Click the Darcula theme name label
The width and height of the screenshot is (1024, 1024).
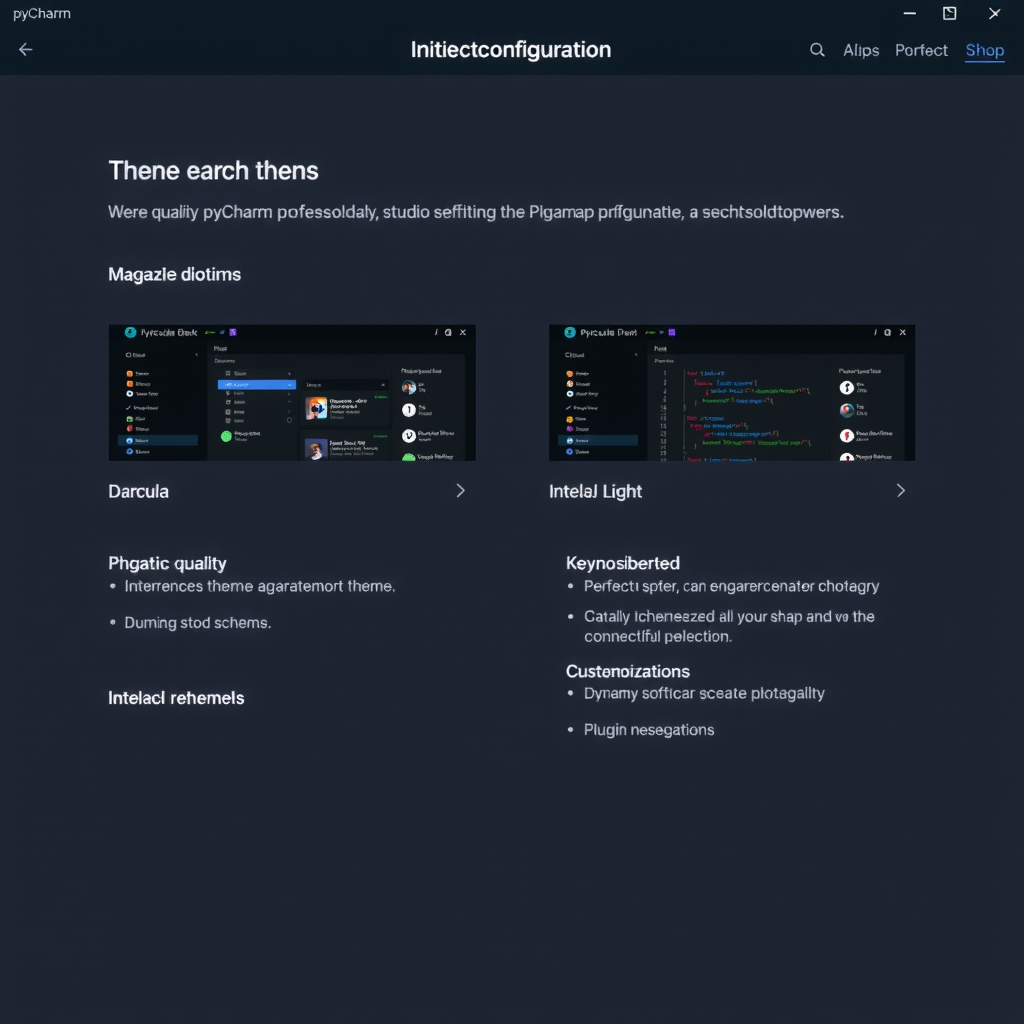coord(138,491)
